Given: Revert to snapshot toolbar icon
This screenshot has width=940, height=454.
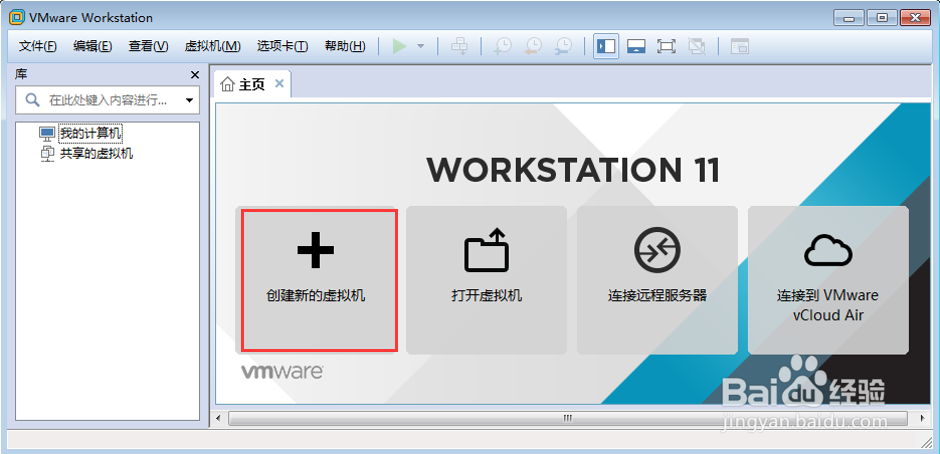Looking at the screenshot, I should point(533,46).
